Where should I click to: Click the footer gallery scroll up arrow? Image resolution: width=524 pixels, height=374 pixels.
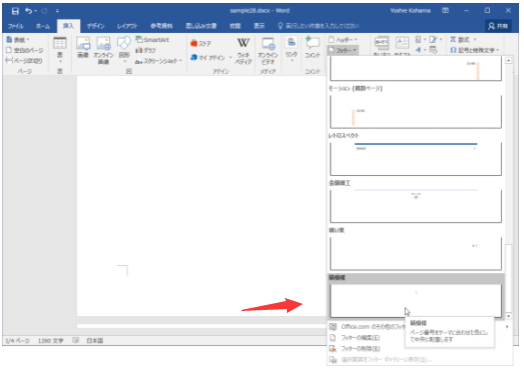click(508, 60)
